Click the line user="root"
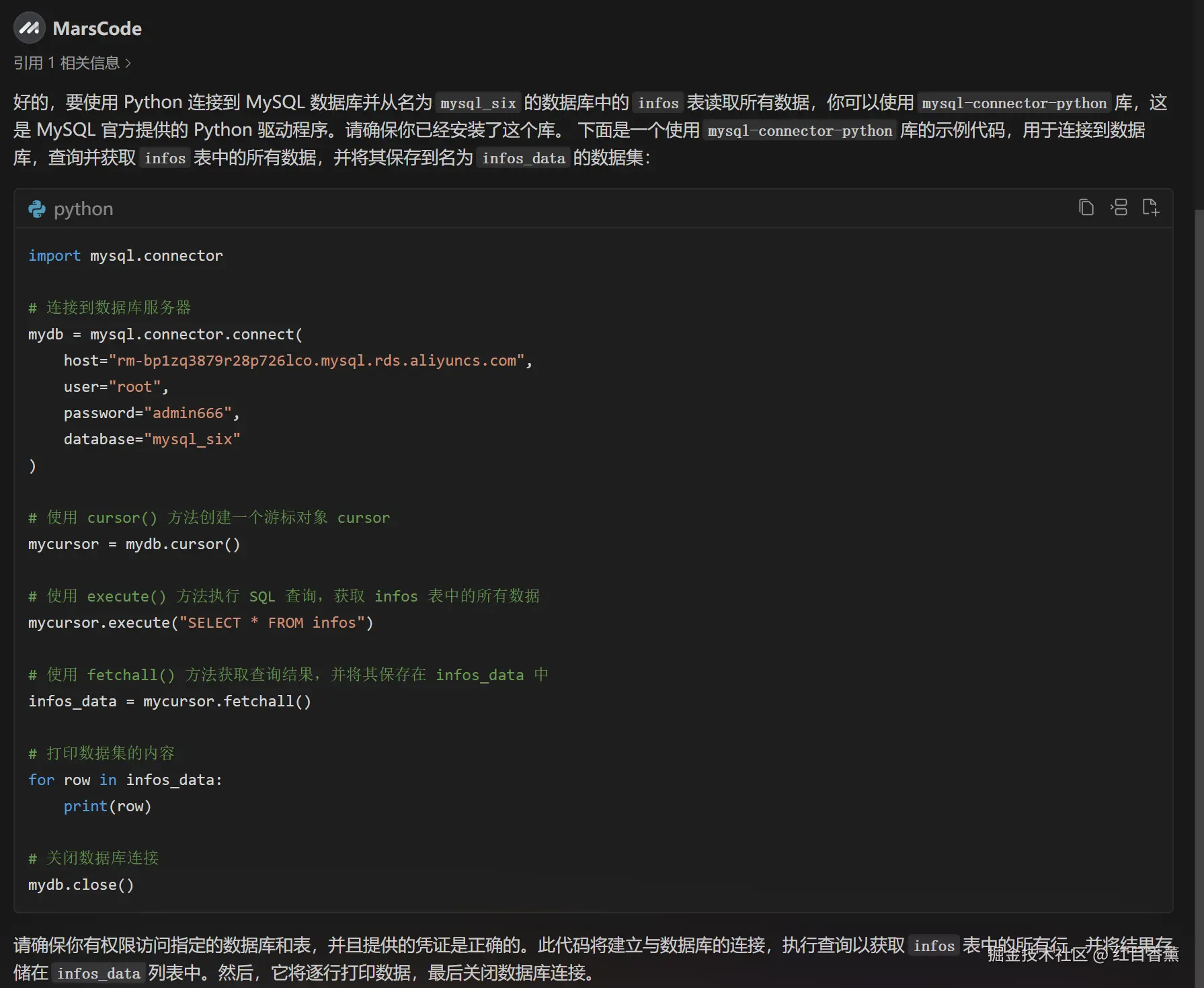Image resolution: width=1204 pixels, height=988 pixels. [x=116, y=387]
